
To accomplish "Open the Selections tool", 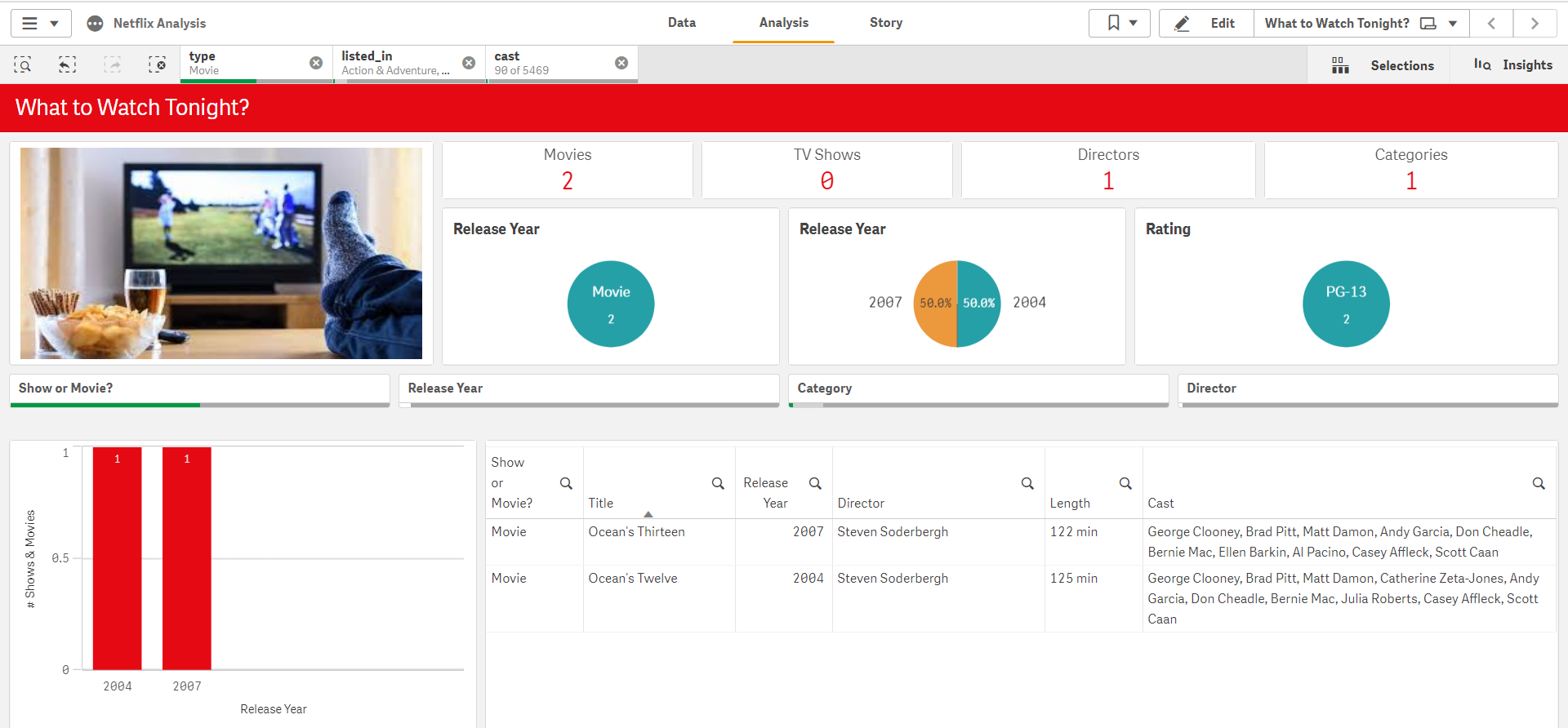I will pos(1382,65).
